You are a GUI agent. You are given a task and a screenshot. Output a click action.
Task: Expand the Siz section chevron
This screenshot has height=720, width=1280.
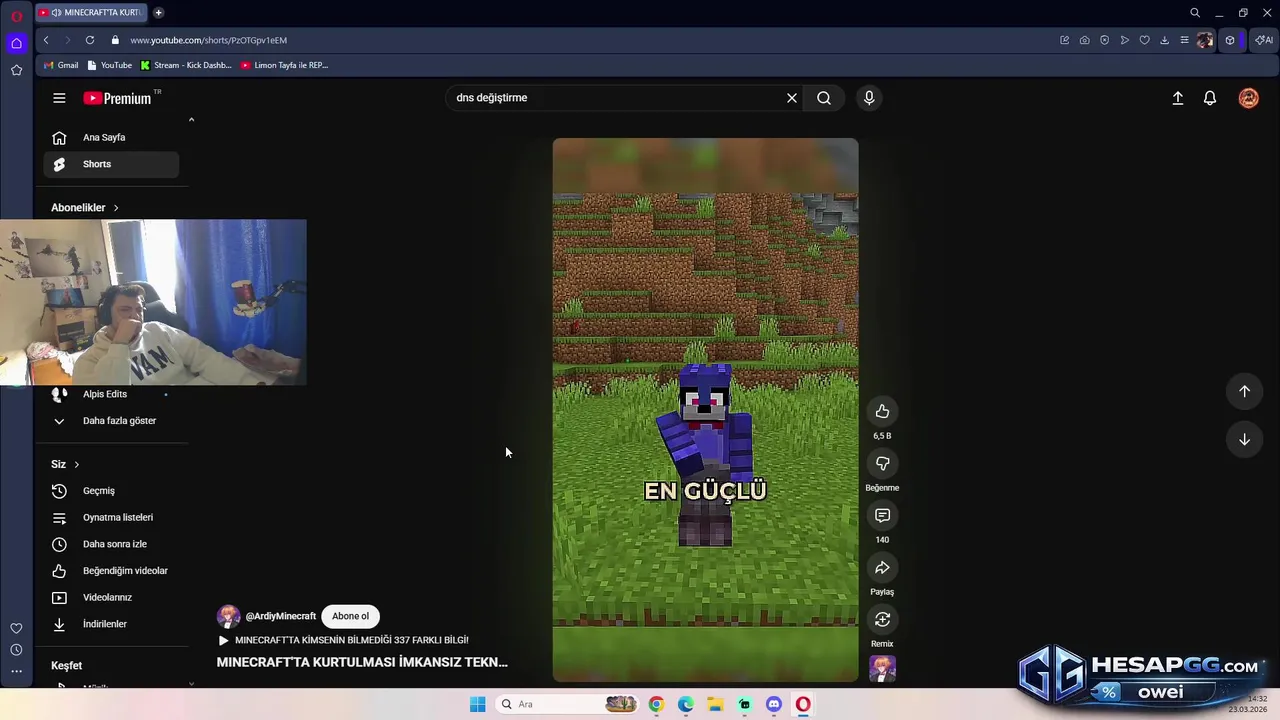coord(76,464)
